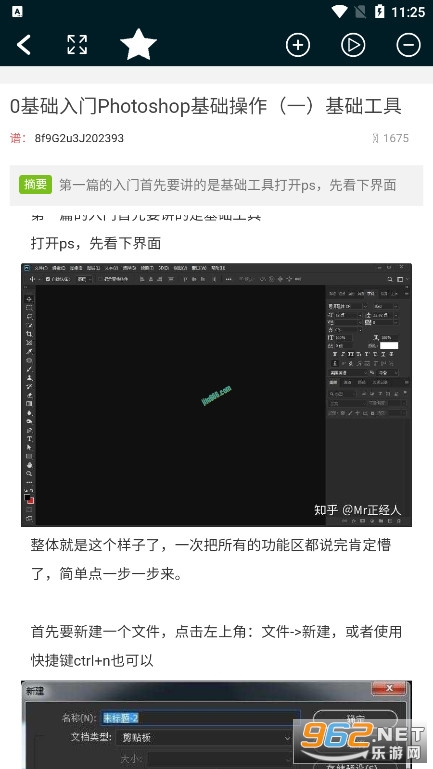Select the Zoom tool in Photoshop's toolbar

coord(29,474)
